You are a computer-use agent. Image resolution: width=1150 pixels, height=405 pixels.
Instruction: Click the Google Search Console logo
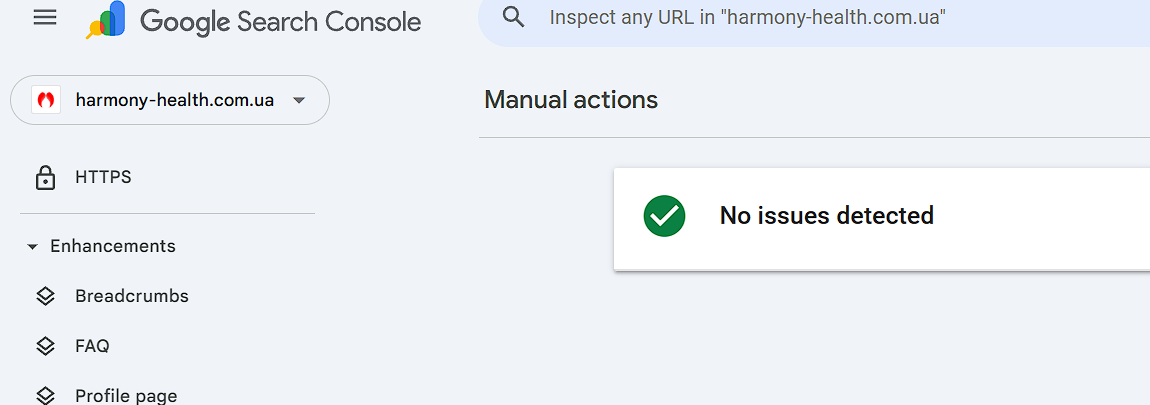[106, 20]
